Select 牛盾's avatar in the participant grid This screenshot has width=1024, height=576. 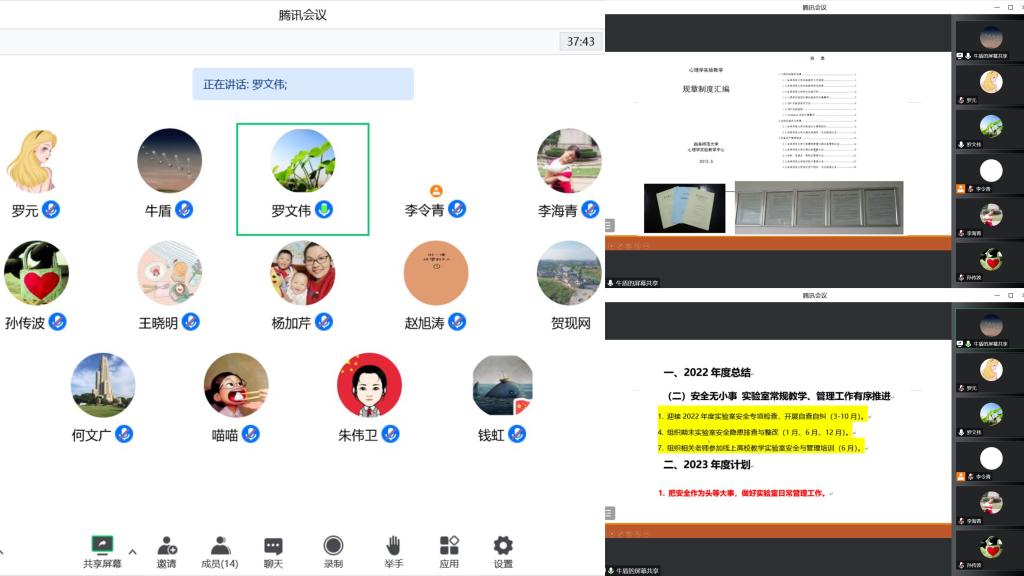point(169,161)
